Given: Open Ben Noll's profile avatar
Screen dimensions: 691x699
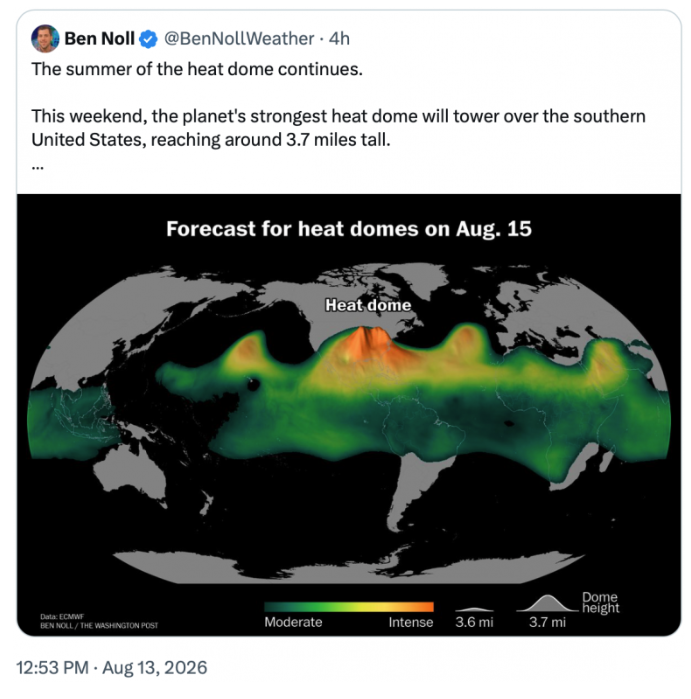Looking at the screenshot, I should tap(45, 39).
